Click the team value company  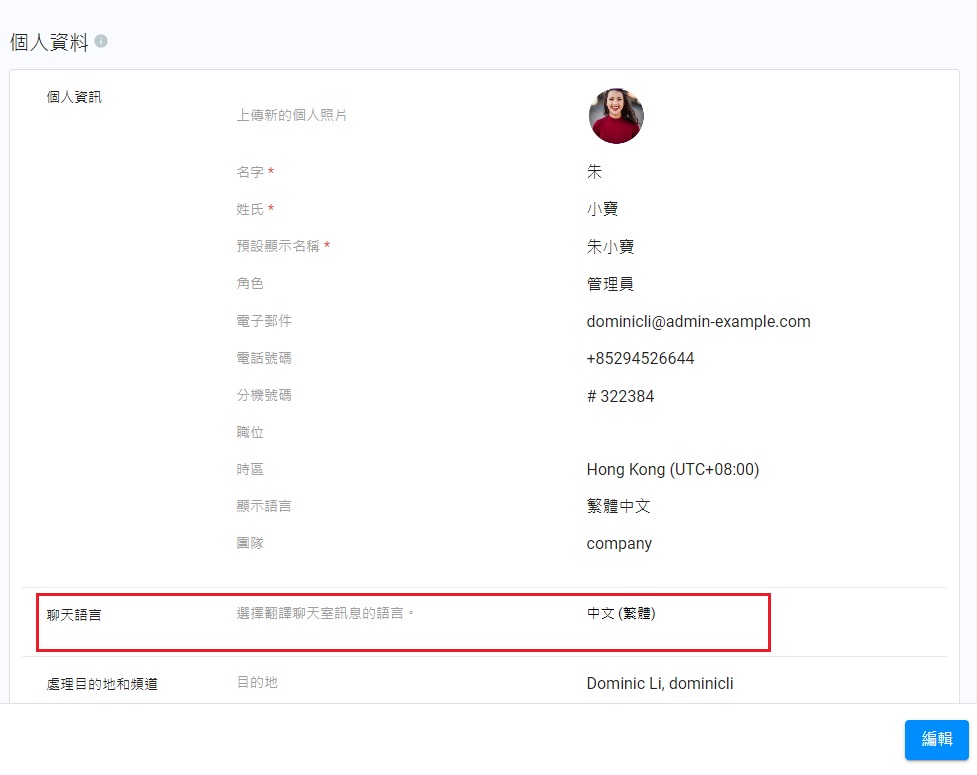pos(619,543)
